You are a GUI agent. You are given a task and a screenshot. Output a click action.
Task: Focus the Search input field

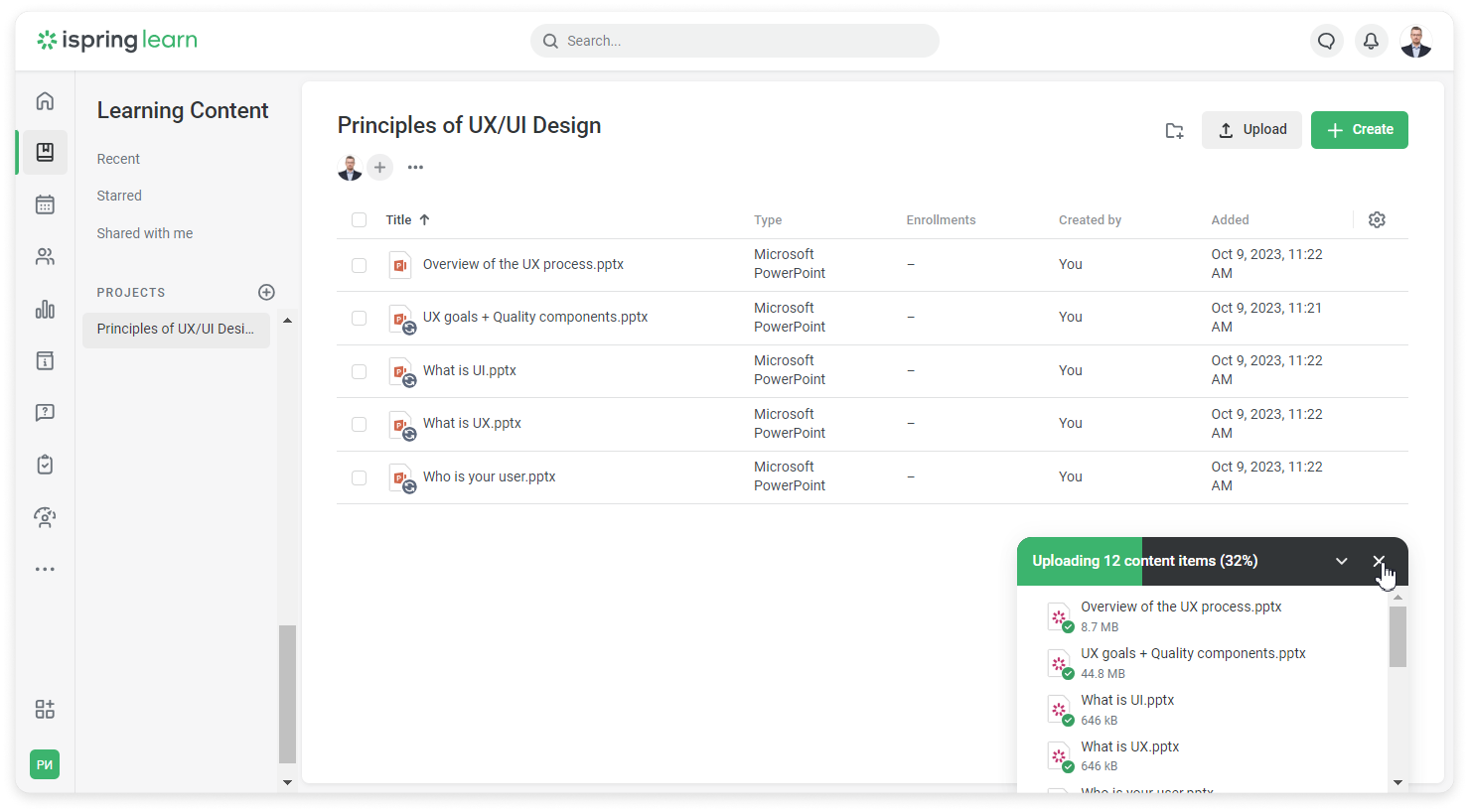coord(735,41)
